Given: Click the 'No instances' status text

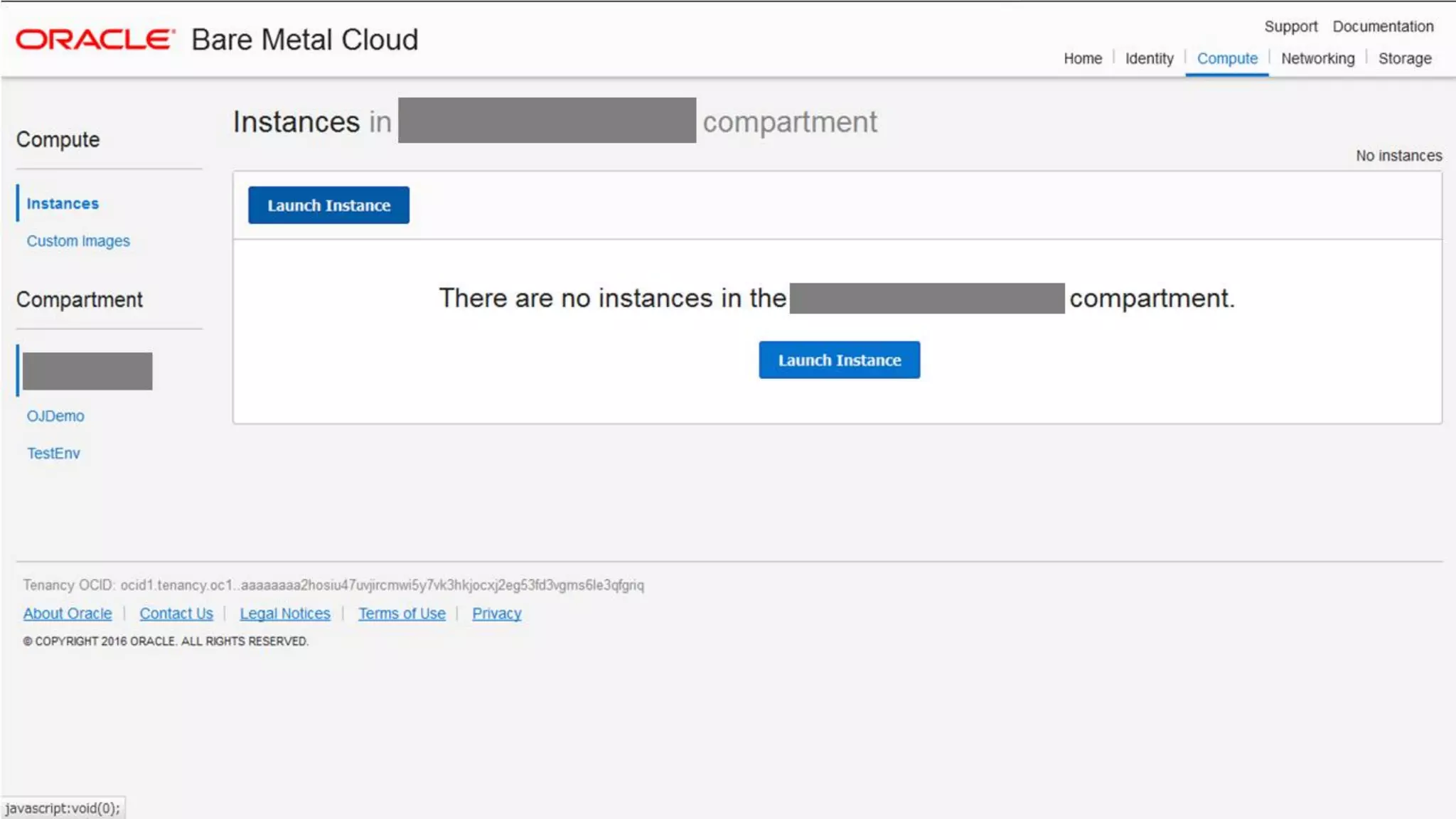Looking at the screenshot, I should (x=1398, y=156).
